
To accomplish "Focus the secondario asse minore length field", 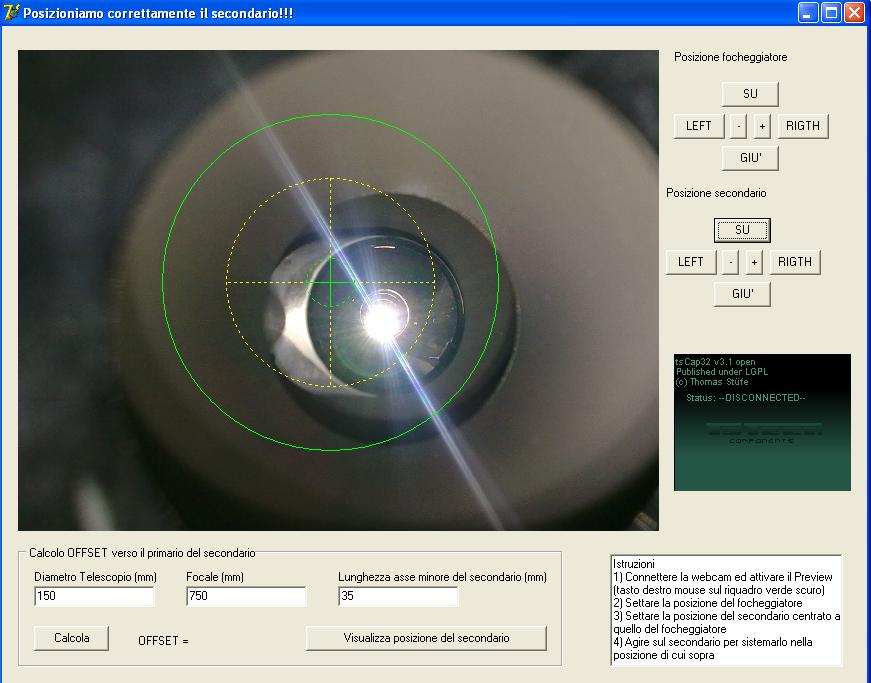I will click(398, 596).
